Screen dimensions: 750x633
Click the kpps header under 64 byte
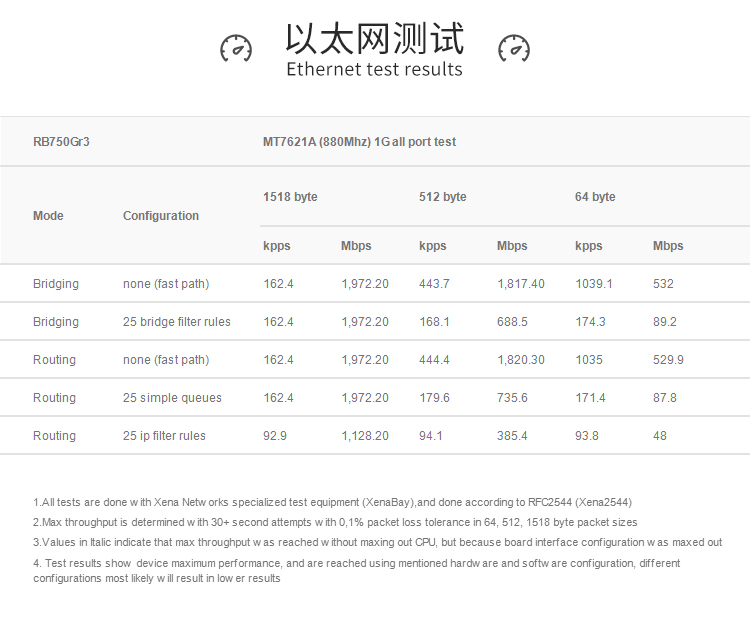(588, 246)
